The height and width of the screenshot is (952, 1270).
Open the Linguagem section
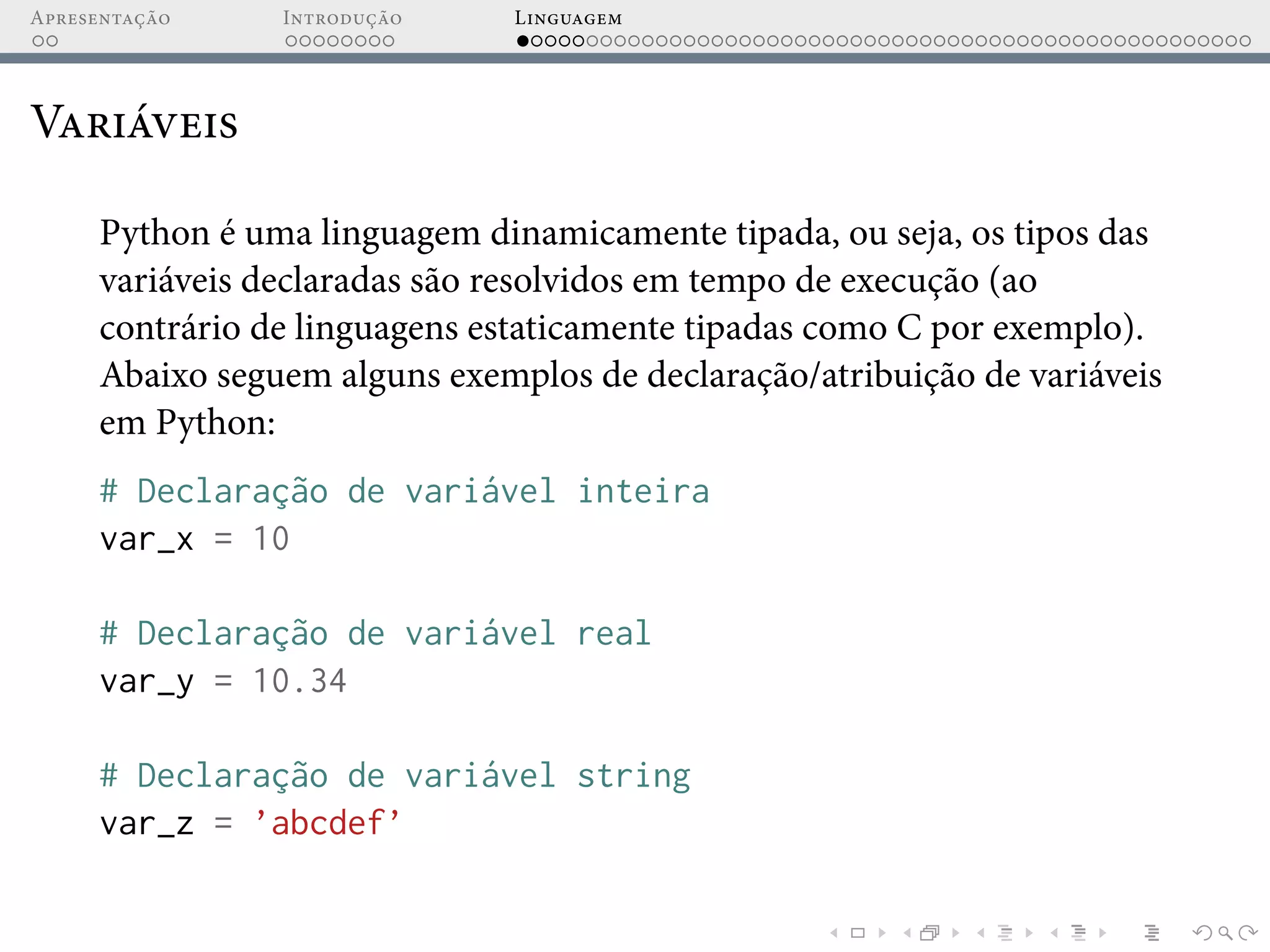(x=568, y=19)
